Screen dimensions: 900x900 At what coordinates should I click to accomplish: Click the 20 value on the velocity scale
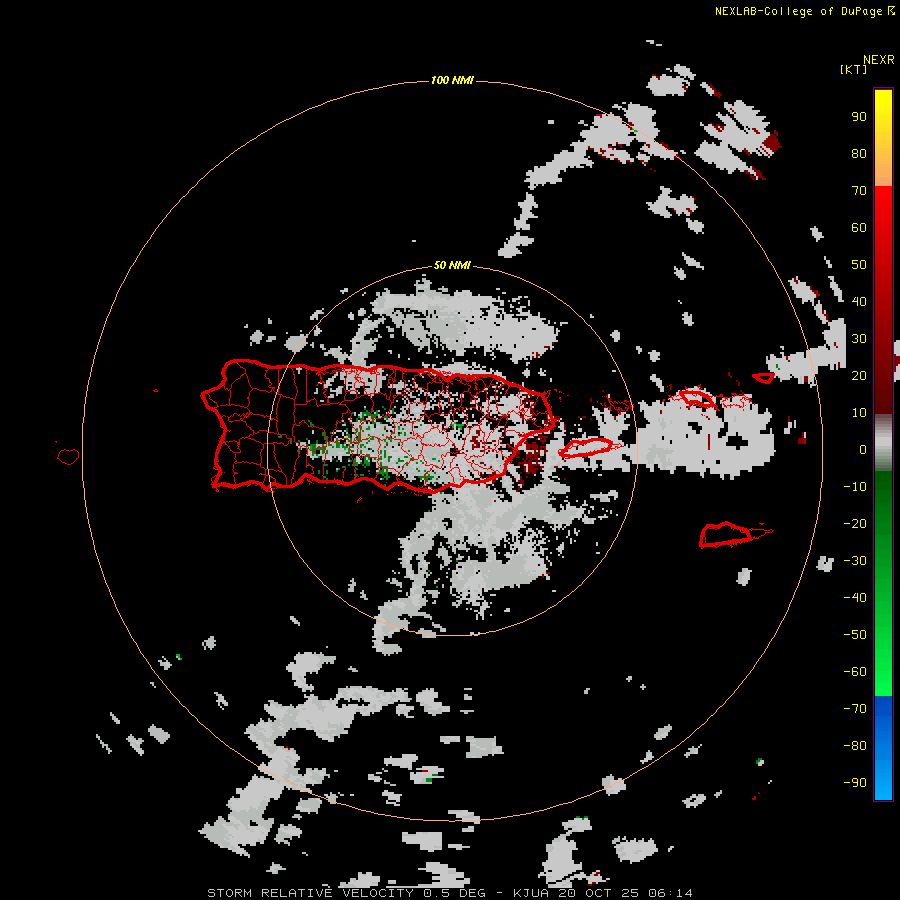click(x=859, y=375)
